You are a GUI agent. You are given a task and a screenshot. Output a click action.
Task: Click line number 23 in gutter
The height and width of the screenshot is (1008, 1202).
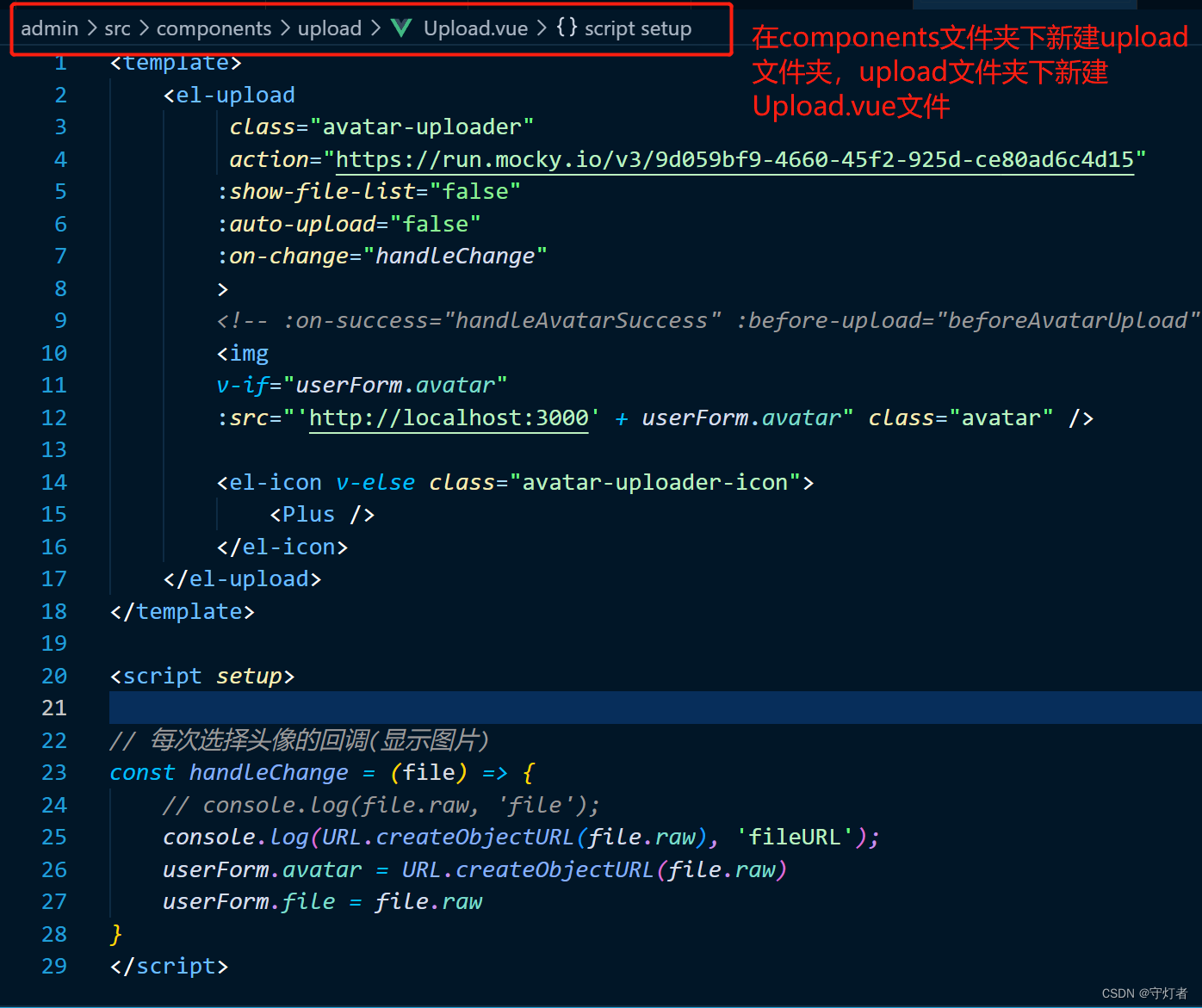pos(54,772)
